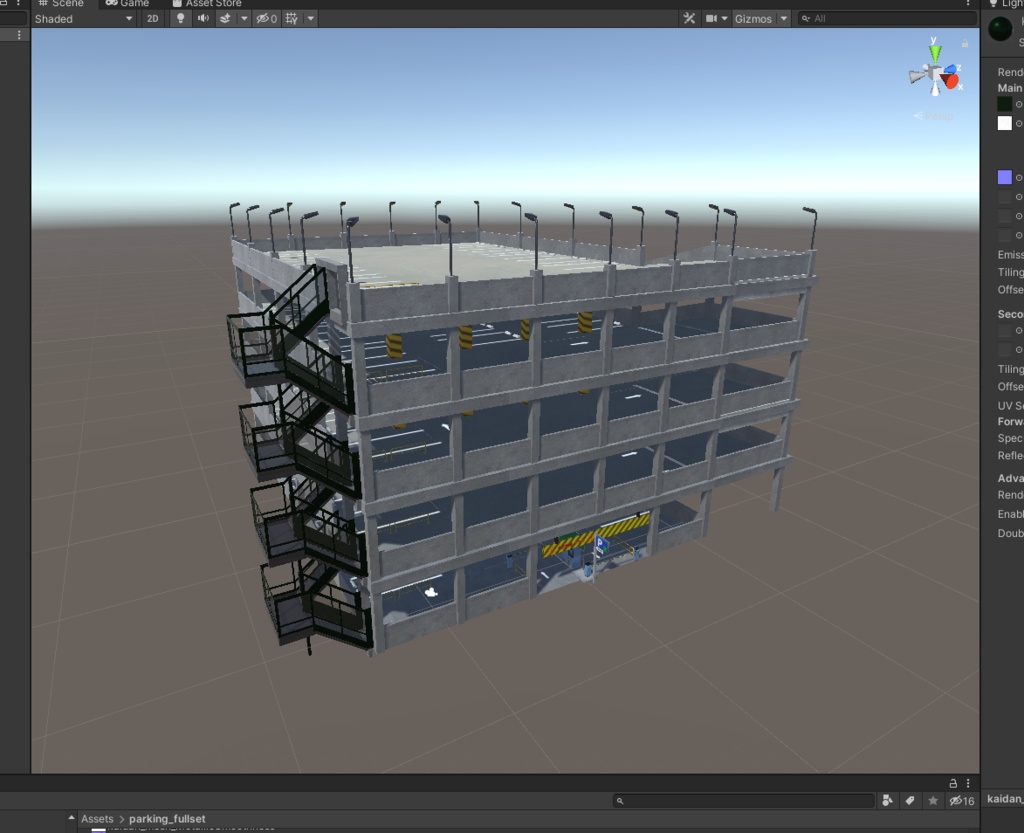Toggle hidden objects count in Scene view
This screenshot has width=1024, height=833.
click(x=265, y=18)
